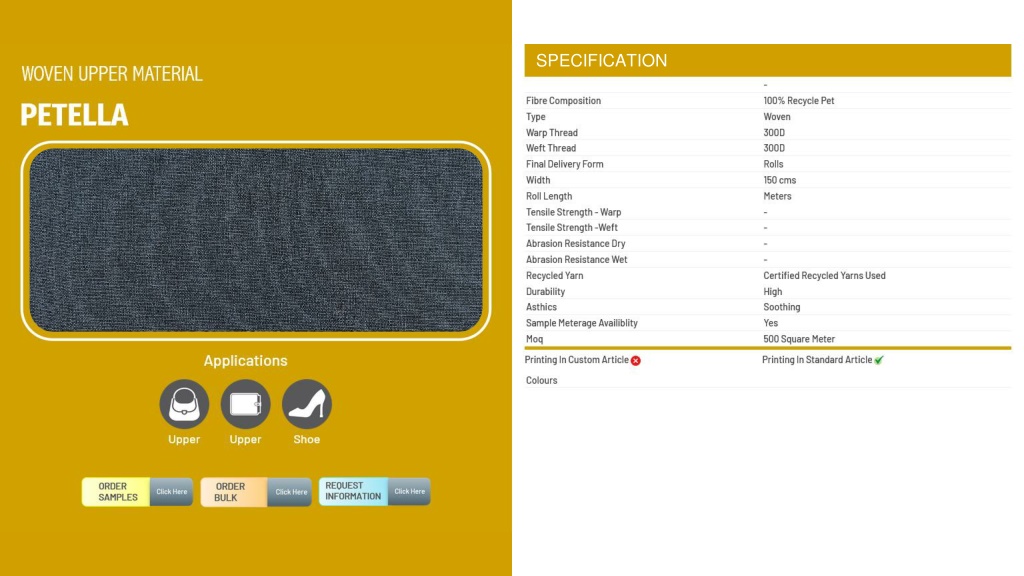Image resolution: width=1024 pixels, height=576 pixels.
Task: Select the Colours label
Action: click(x=541, y=380)
